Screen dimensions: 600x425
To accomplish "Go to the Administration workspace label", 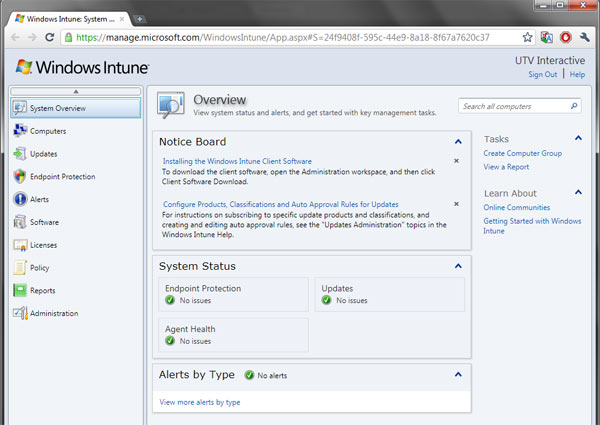I will coord(54,313).
